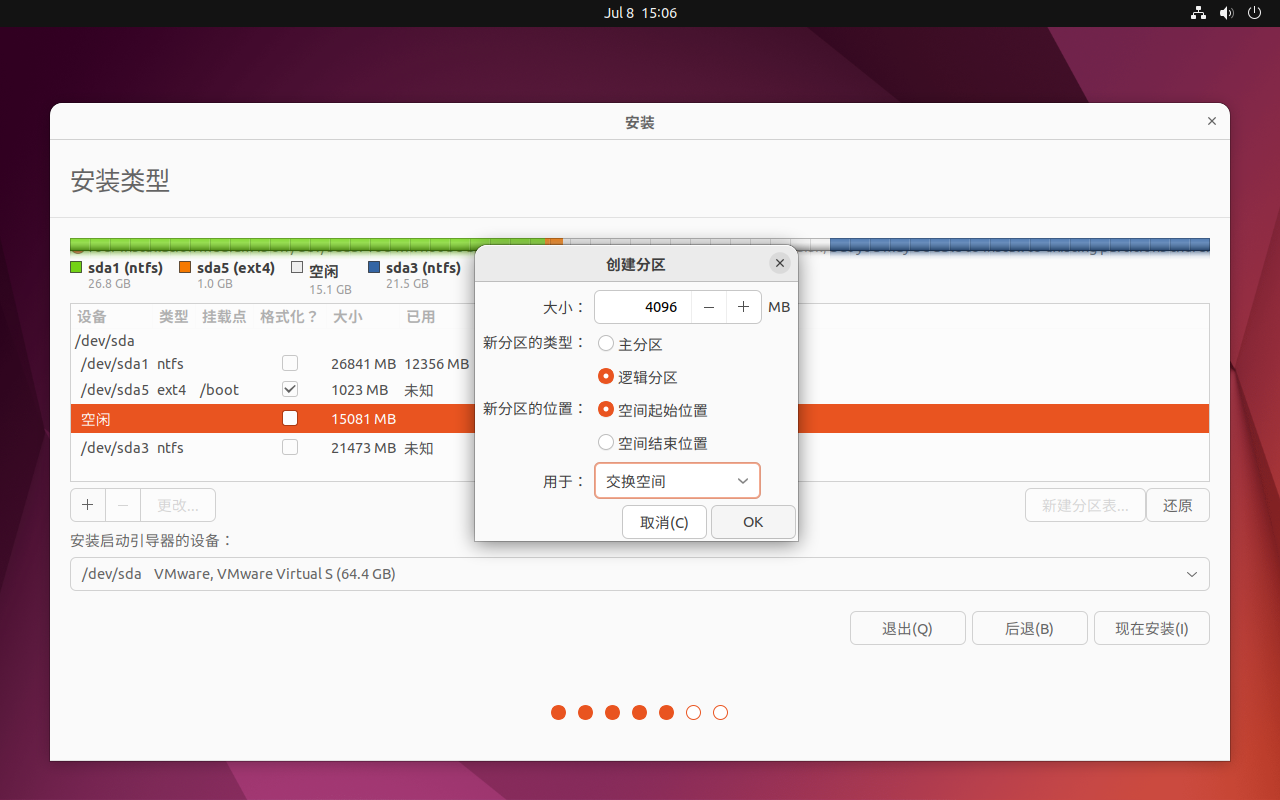Click the add partition plus button below table
The width and height of the screenshot is (1280, 800).
[x=88, y=505]
